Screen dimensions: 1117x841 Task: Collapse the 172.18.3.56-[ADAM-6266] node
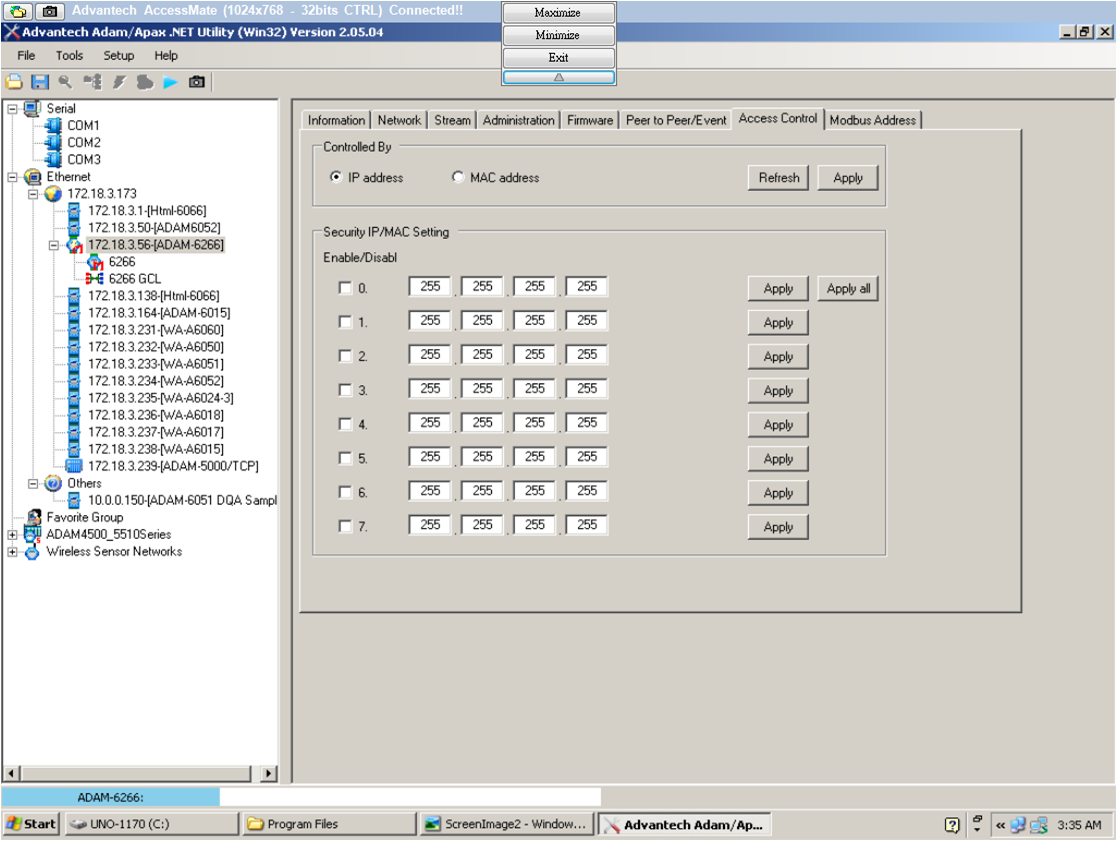[53, 245]
